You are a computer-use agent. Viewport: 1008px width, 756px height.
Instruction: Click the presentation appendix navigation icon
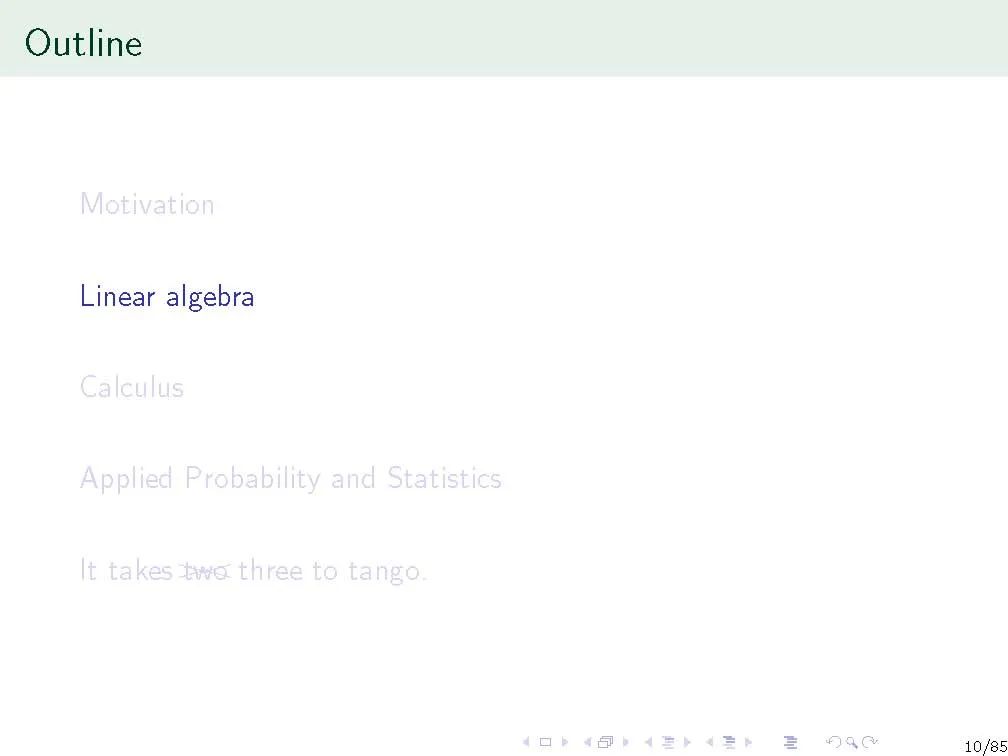pos(790,743)
